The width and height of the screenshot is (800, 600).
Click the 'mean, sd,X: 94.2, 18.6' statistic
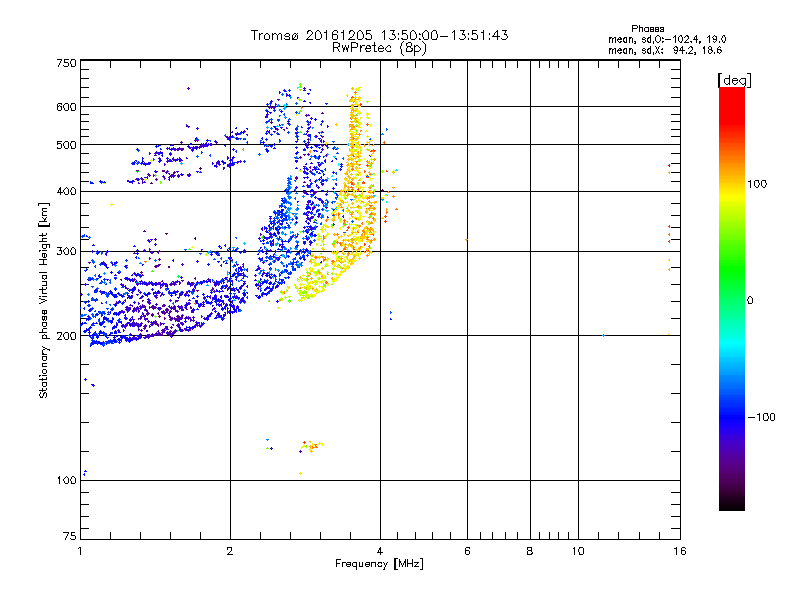(665, 50)
